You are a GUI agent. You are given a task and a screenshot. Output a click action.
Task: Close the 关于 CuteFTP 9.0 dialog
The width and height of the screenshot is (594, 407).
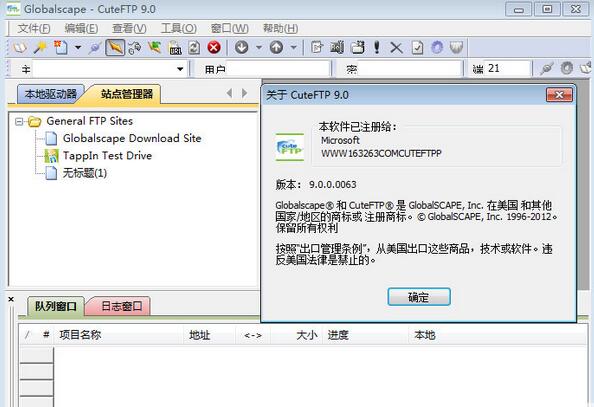(559, 95)
